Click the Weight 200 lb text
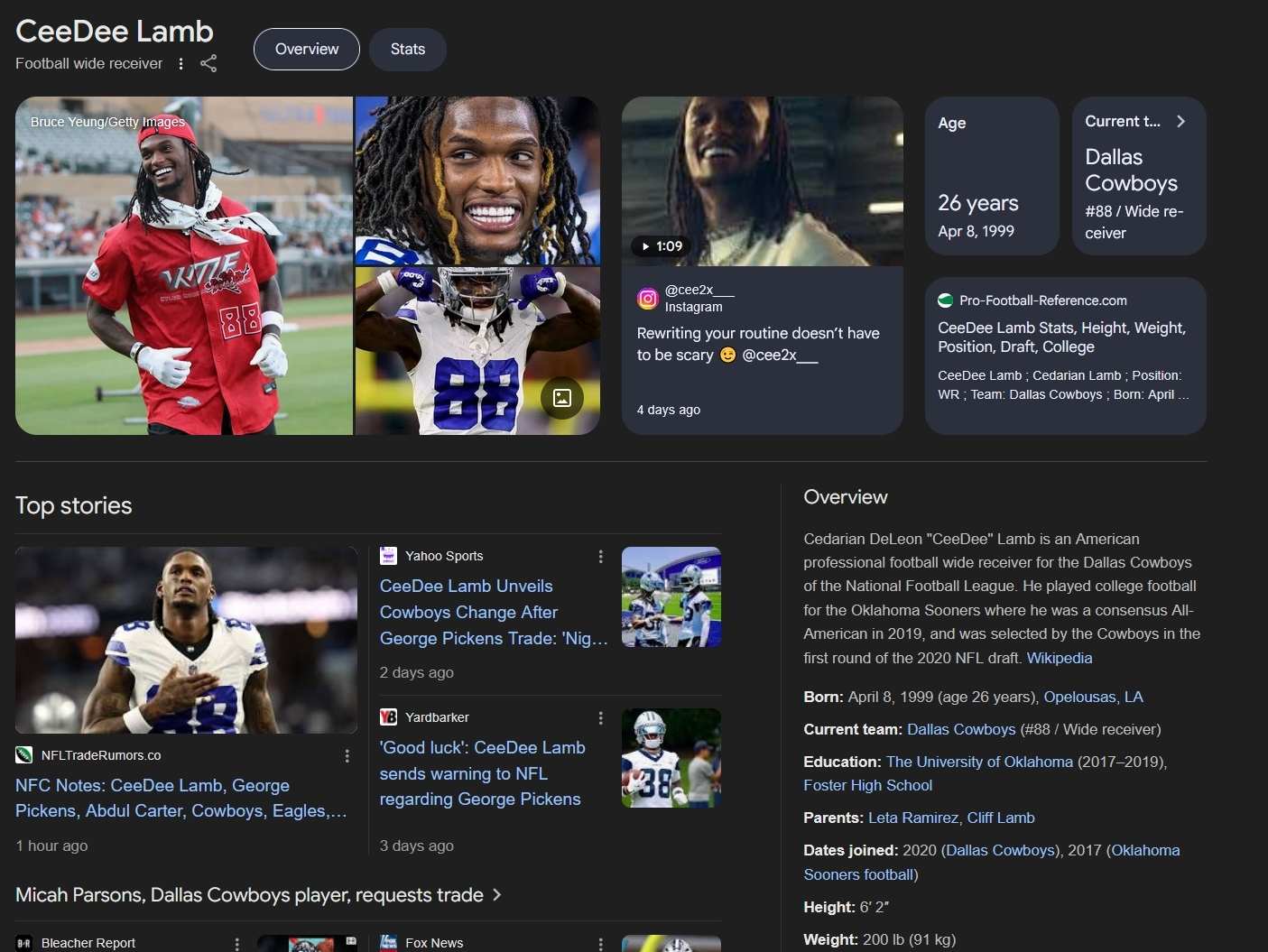This screenshot has width=1268, height=952. 880,939
